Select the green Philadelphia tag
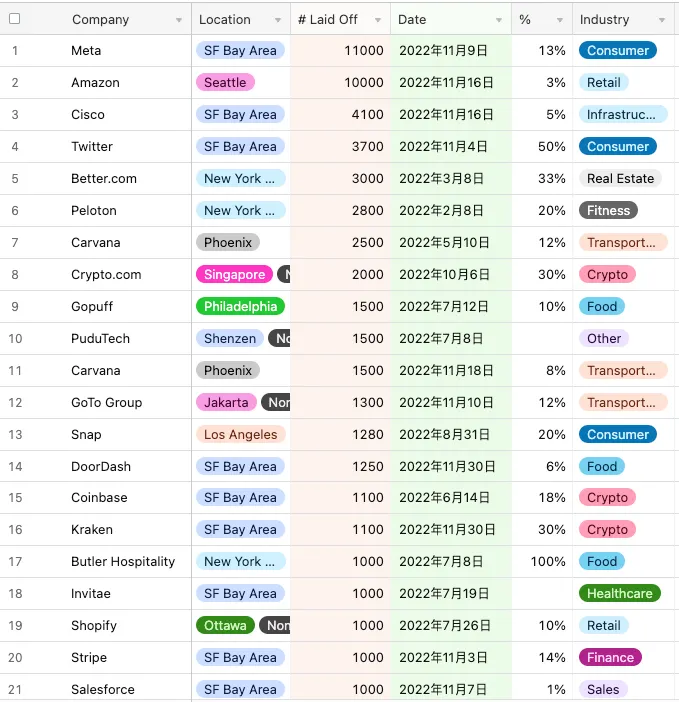This screenshot has height=702, width=679. (240, 307)
